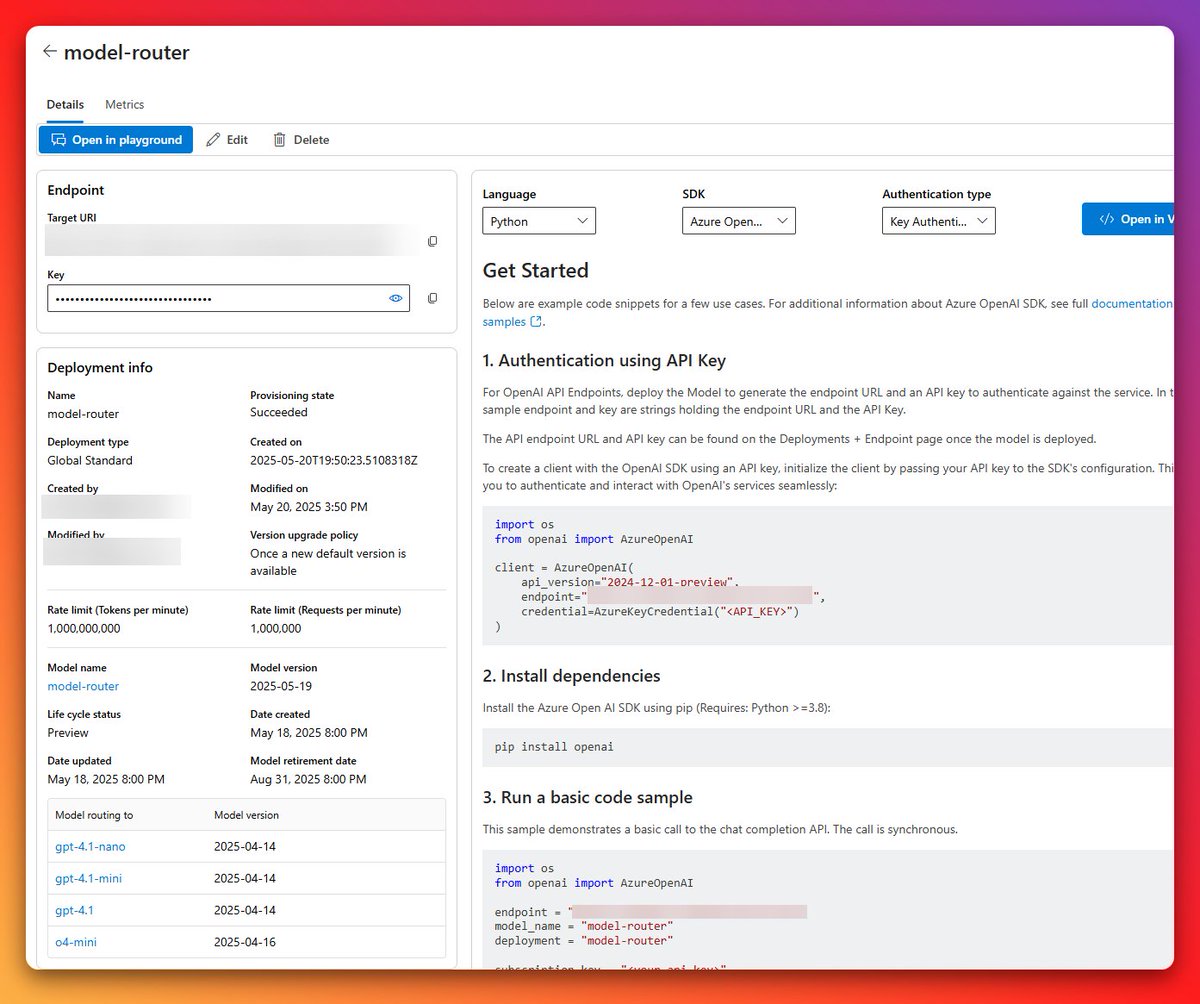Expand the Language dropdown showing Python
Image resolution: width=1200 pixels, height=1004 pixels.
click(539, 221)
